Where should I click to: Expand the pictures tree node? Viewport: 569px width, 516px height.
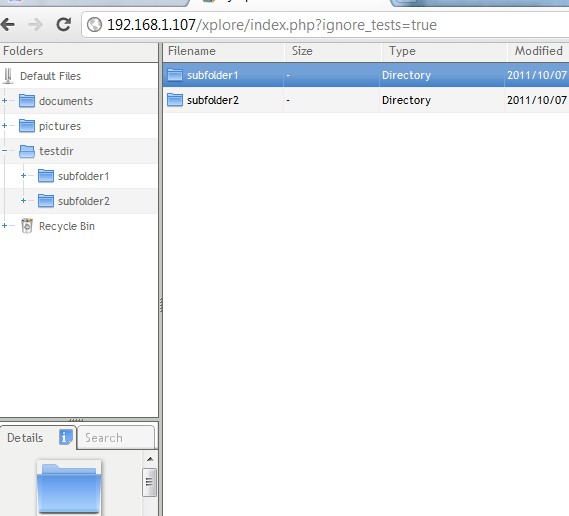(4, 126)
